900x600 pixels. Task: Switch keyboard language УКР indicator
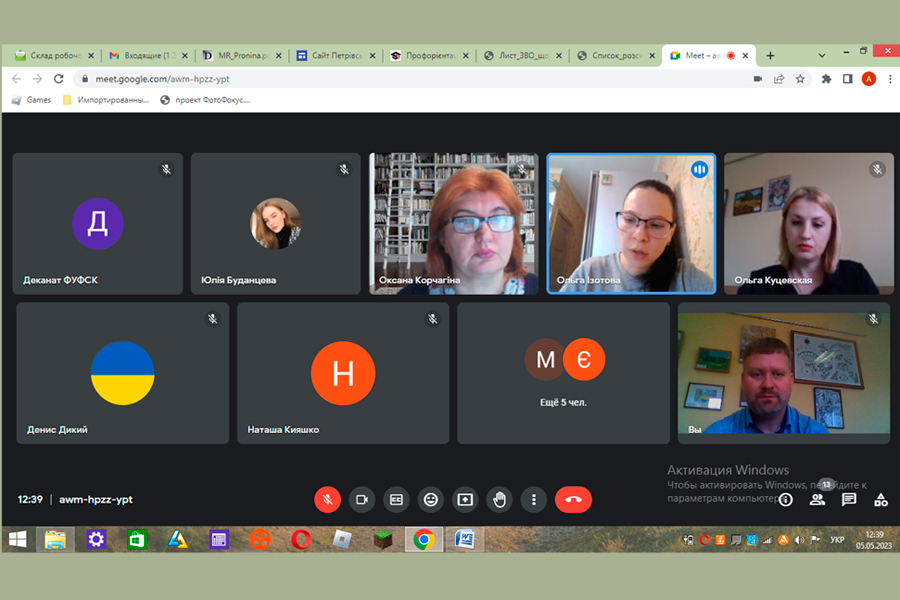837,540
